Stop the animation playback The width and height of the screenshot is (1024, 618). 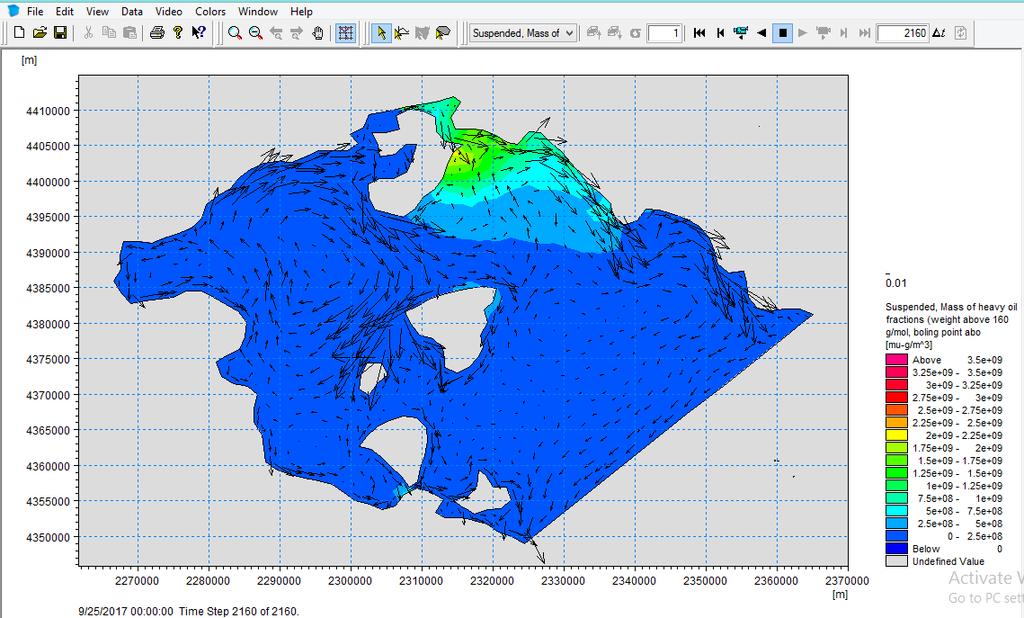[x=782, y=33]
